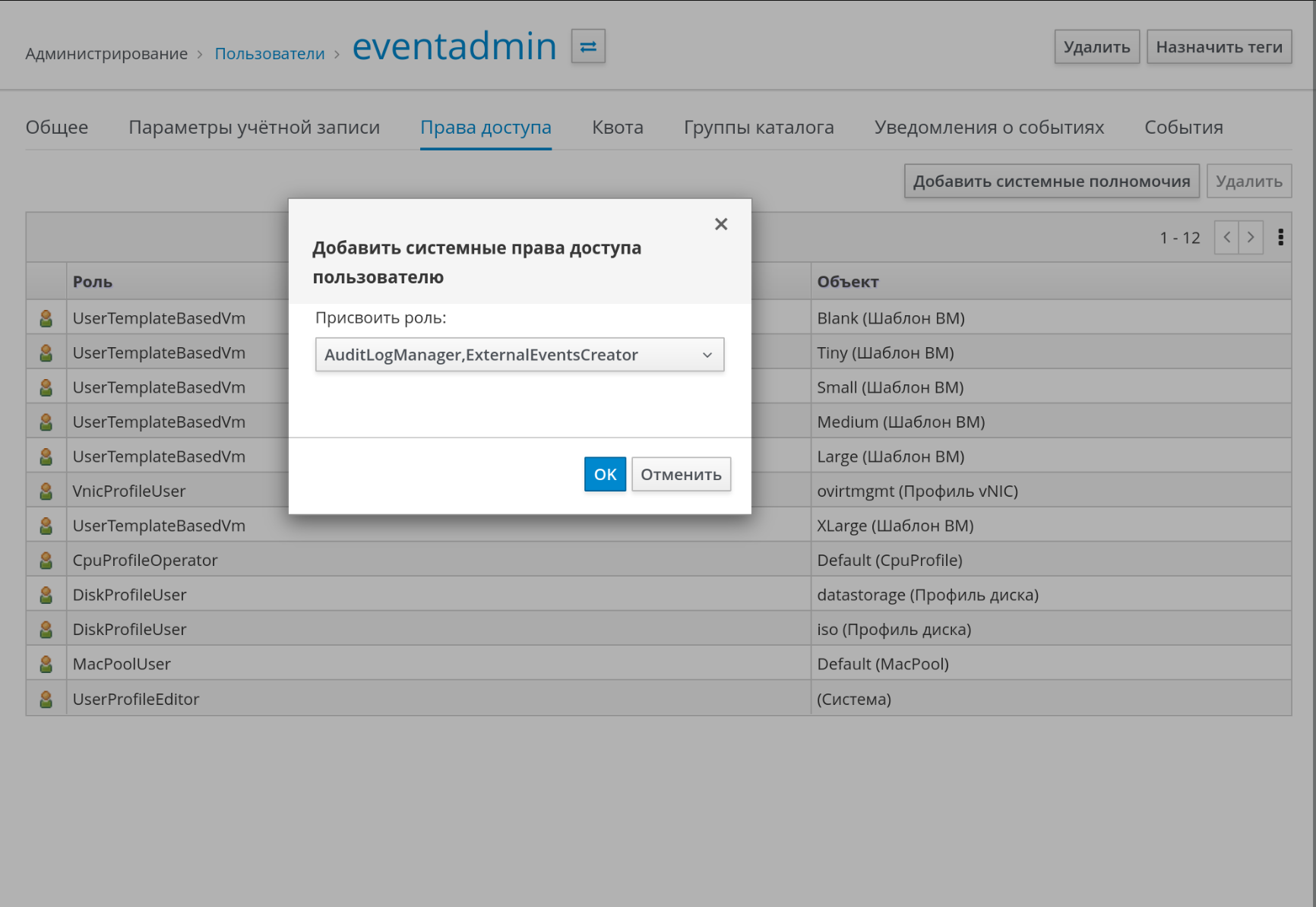
Task: Open the Уведомления о событиях tab
Action: (989, 128)
